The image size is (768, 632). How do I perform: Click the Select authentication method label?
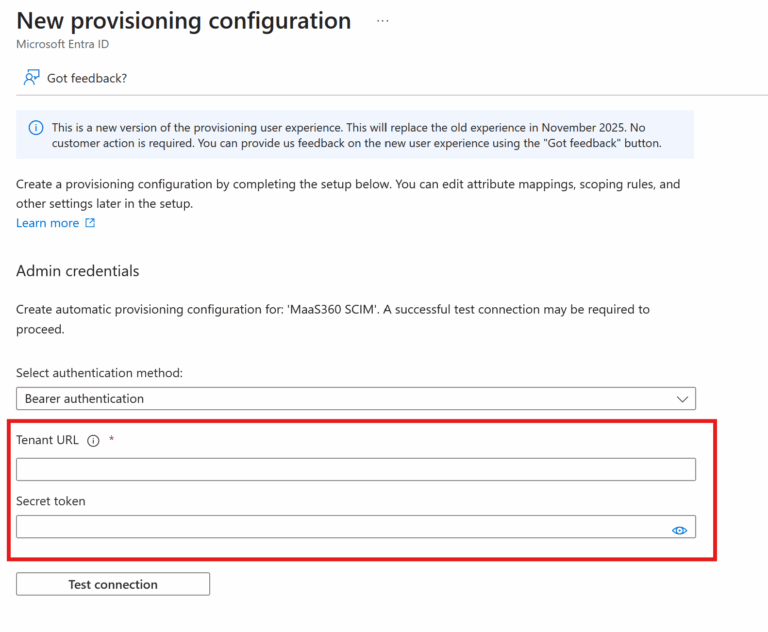click(99, 373)
